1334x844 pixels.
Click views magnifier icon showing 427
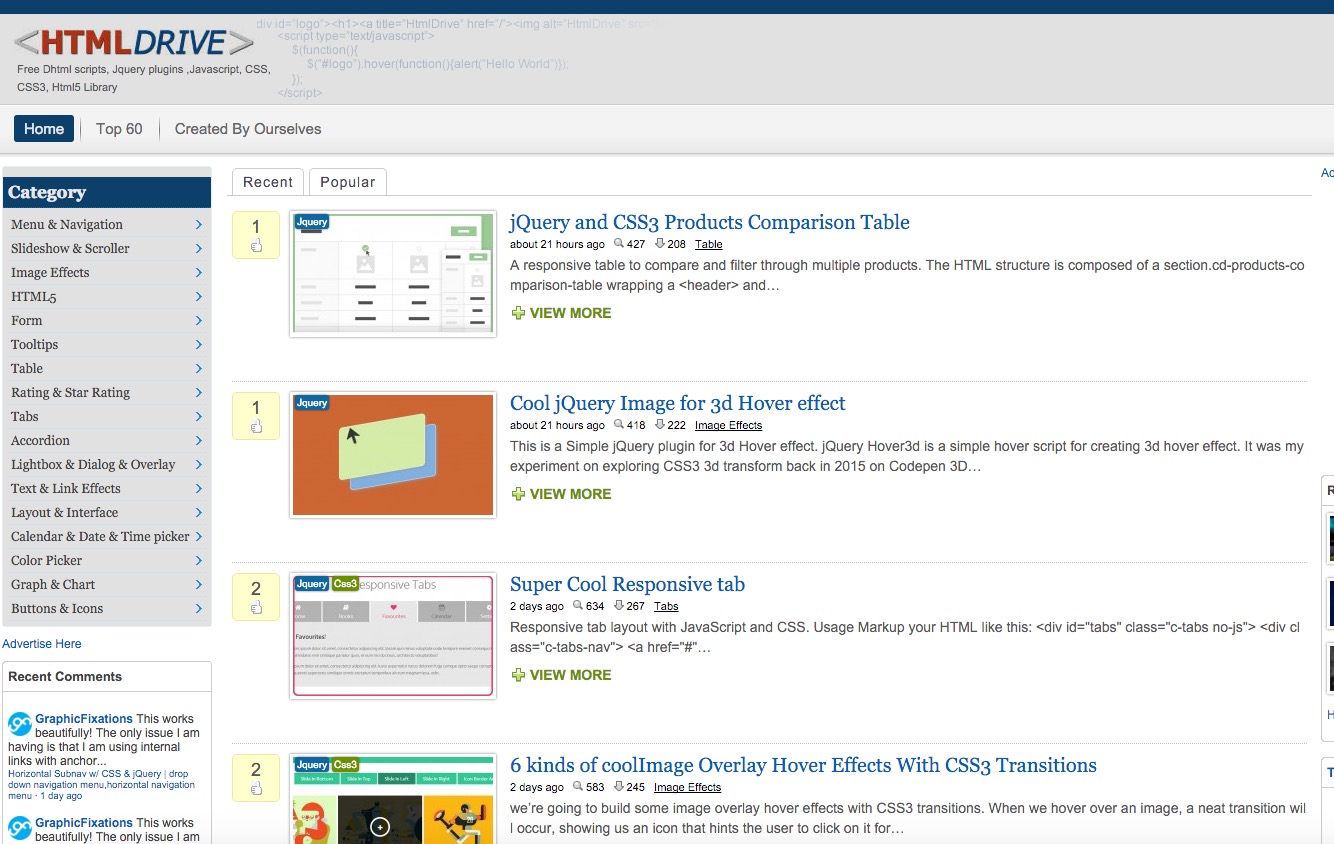point(619,243)
